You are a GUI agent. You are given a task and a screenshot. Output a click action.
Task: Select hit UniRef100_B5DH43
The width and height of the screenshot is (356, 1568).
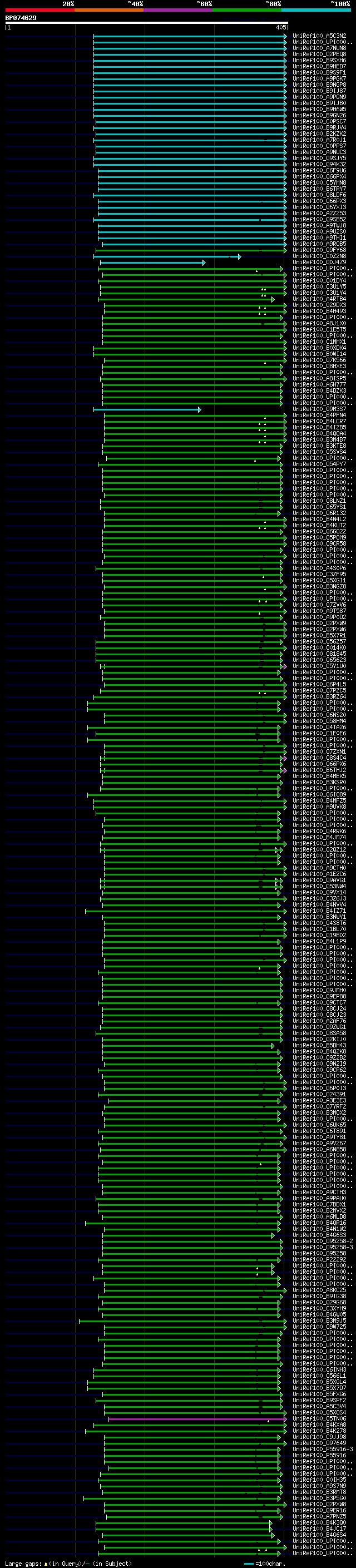319,1046
